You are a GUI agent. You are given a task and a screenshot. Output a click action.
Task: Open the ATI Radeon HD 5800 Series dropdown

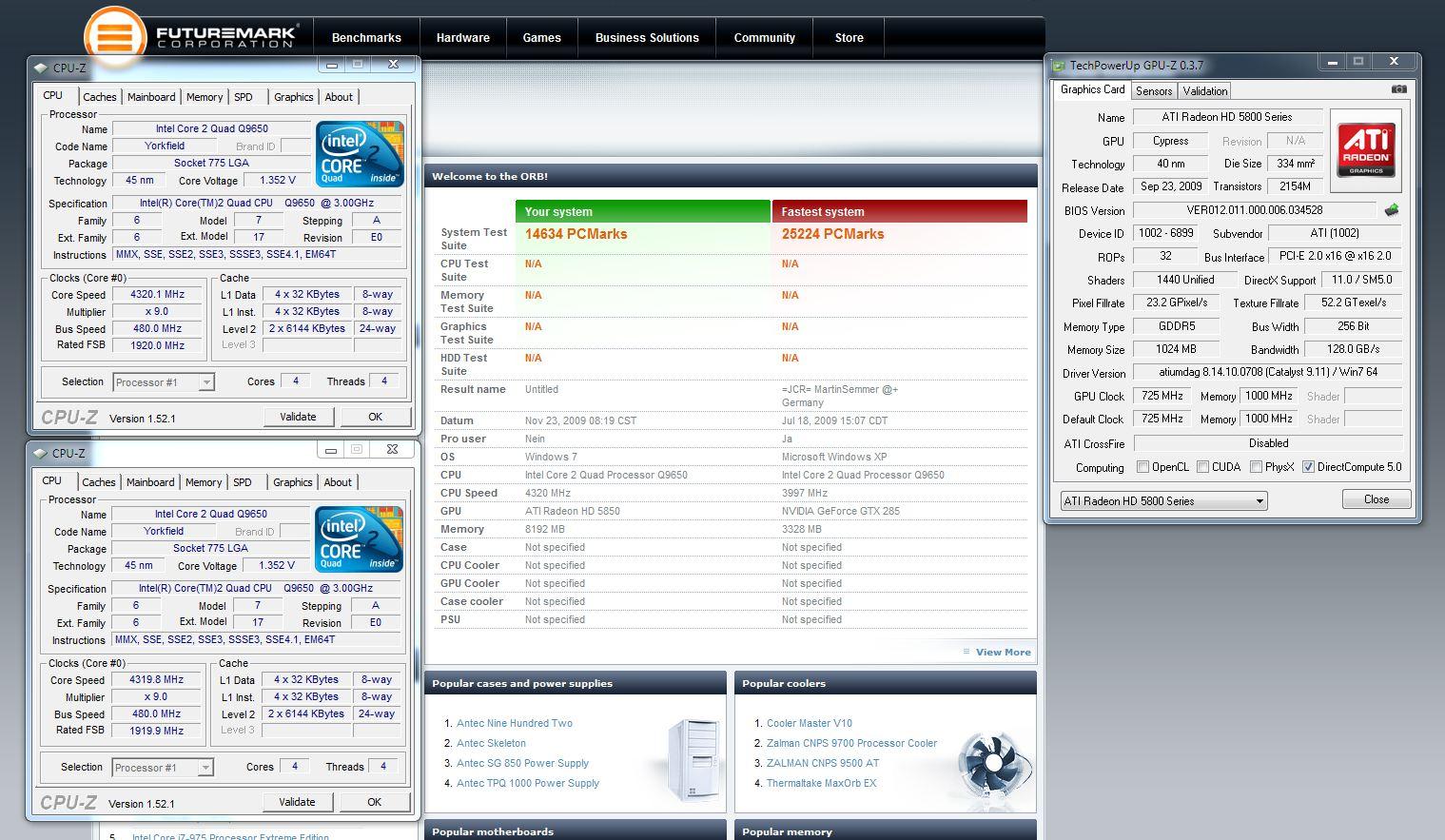tap(1163, 501)
